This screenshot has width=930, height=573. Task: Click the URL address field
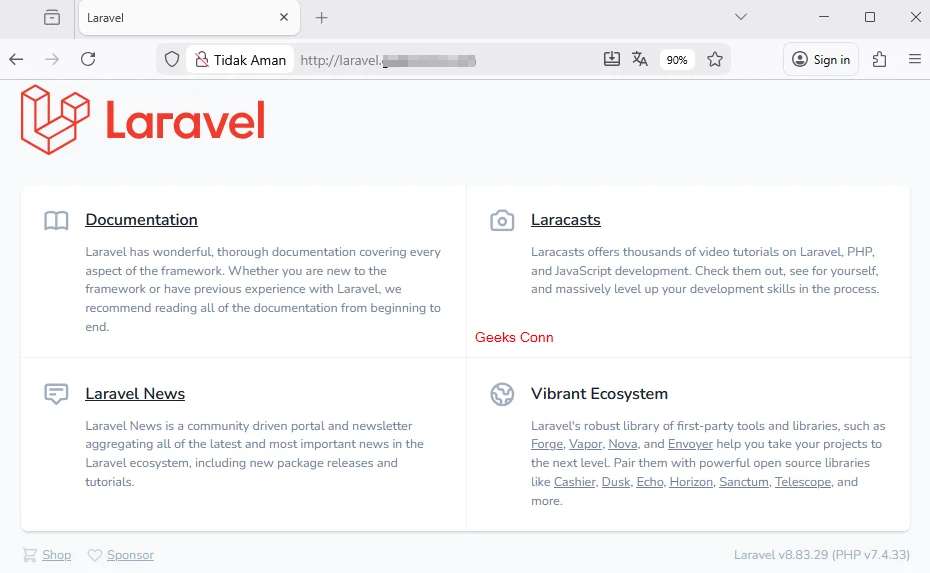tap(445, 60)
